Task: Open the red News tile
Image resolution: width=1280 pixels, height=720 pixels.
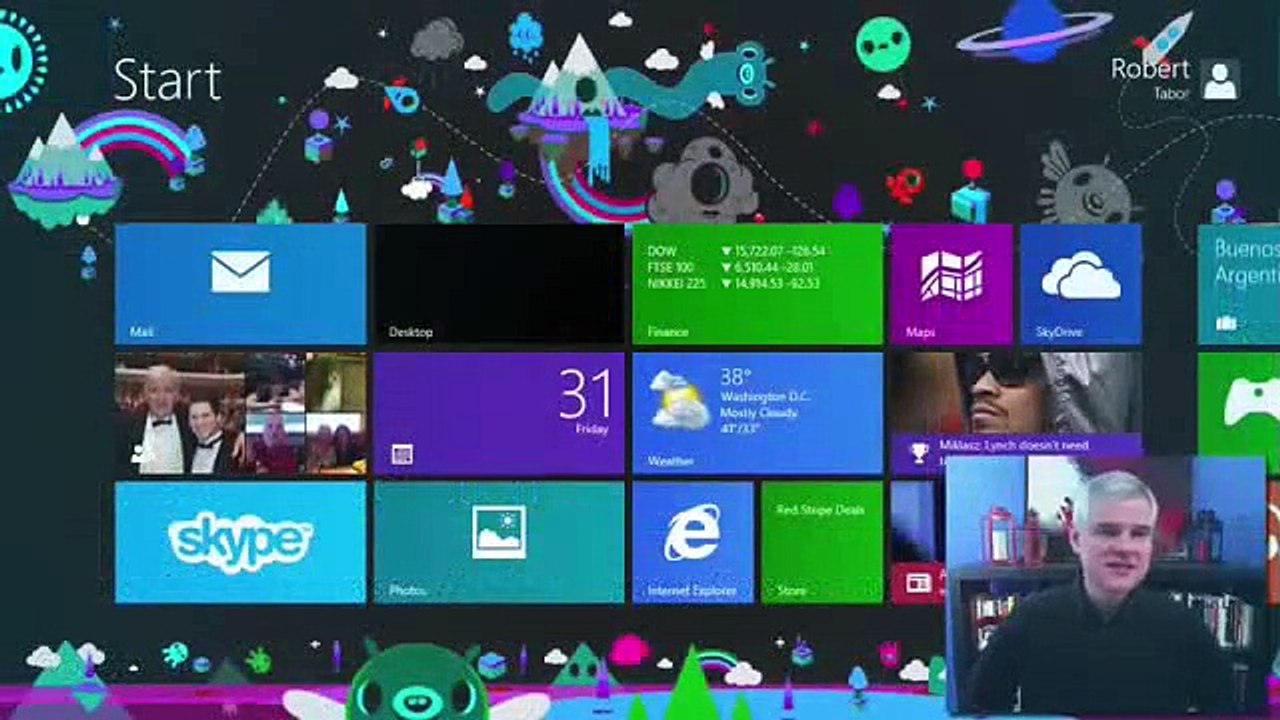Action: tap(917, 542)
